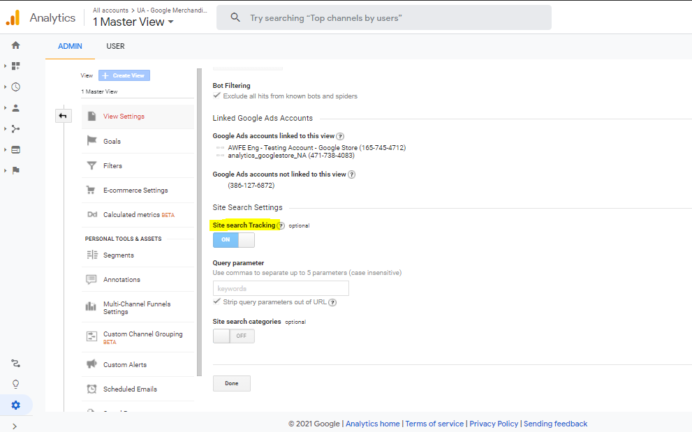Turn on Site search categories toggle

pos(234,336)
